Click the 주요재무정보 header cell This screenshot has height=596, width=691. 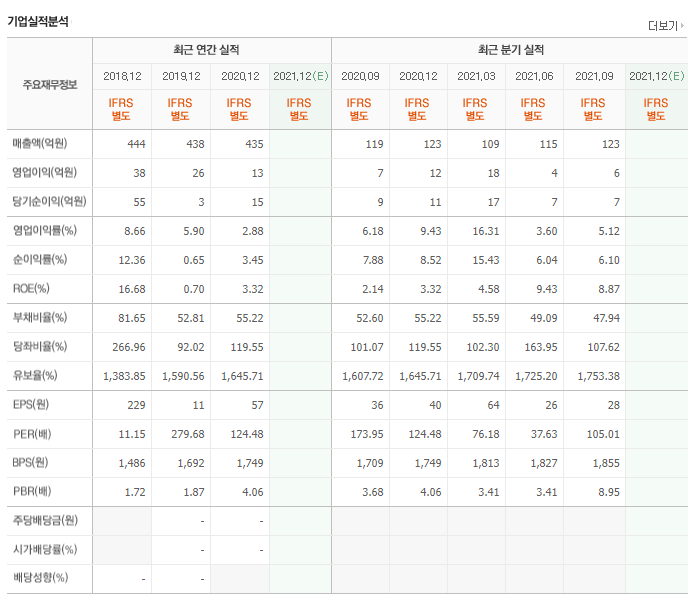[50, 85]
